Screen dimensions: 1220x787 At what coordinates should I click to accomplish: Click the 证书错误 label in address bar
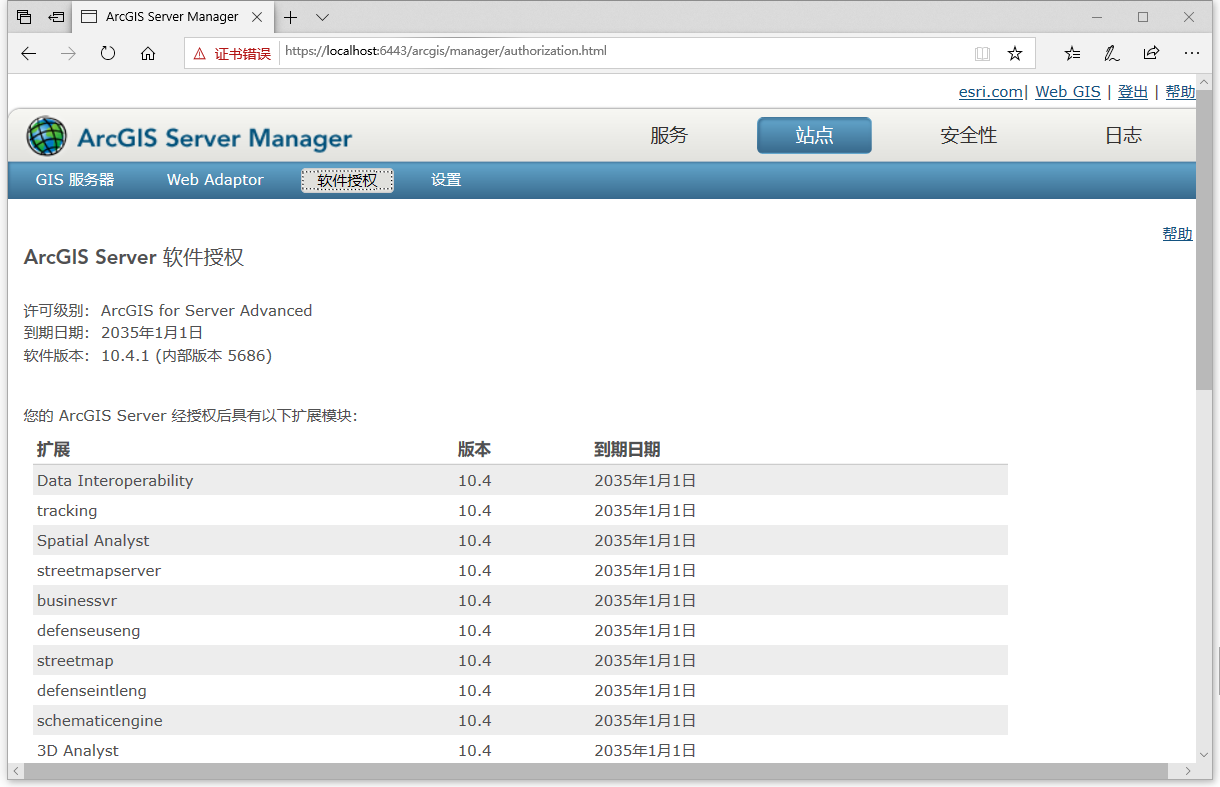tap(243, 54)
